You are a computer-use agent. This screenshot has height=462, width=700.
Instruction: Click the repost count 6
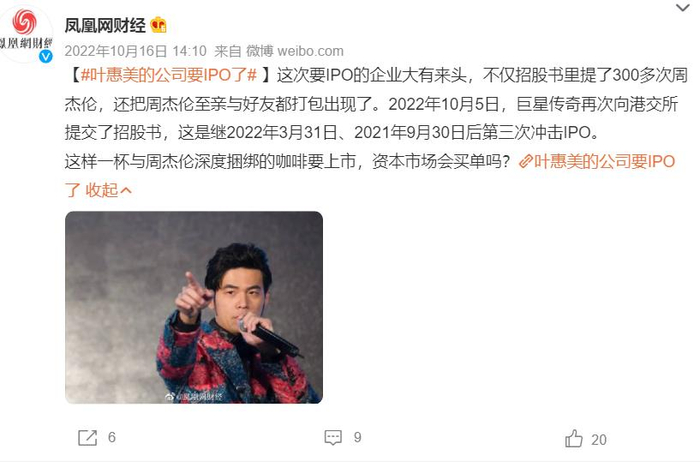pyautogui.click(x=112, y=437)
